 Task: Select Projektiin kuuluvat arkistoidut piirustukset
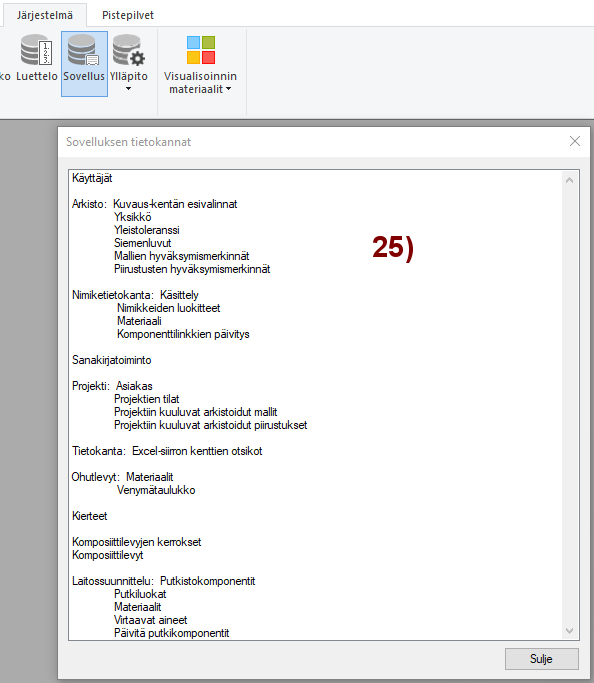click(211, 425)
